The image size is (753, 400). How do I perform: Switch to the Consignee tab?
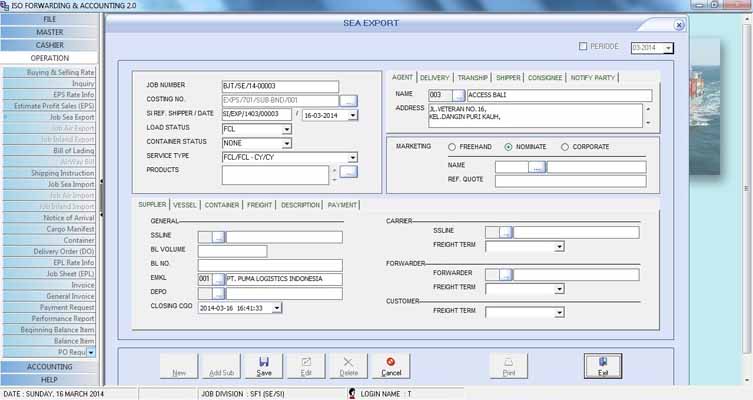coord(546,77)
